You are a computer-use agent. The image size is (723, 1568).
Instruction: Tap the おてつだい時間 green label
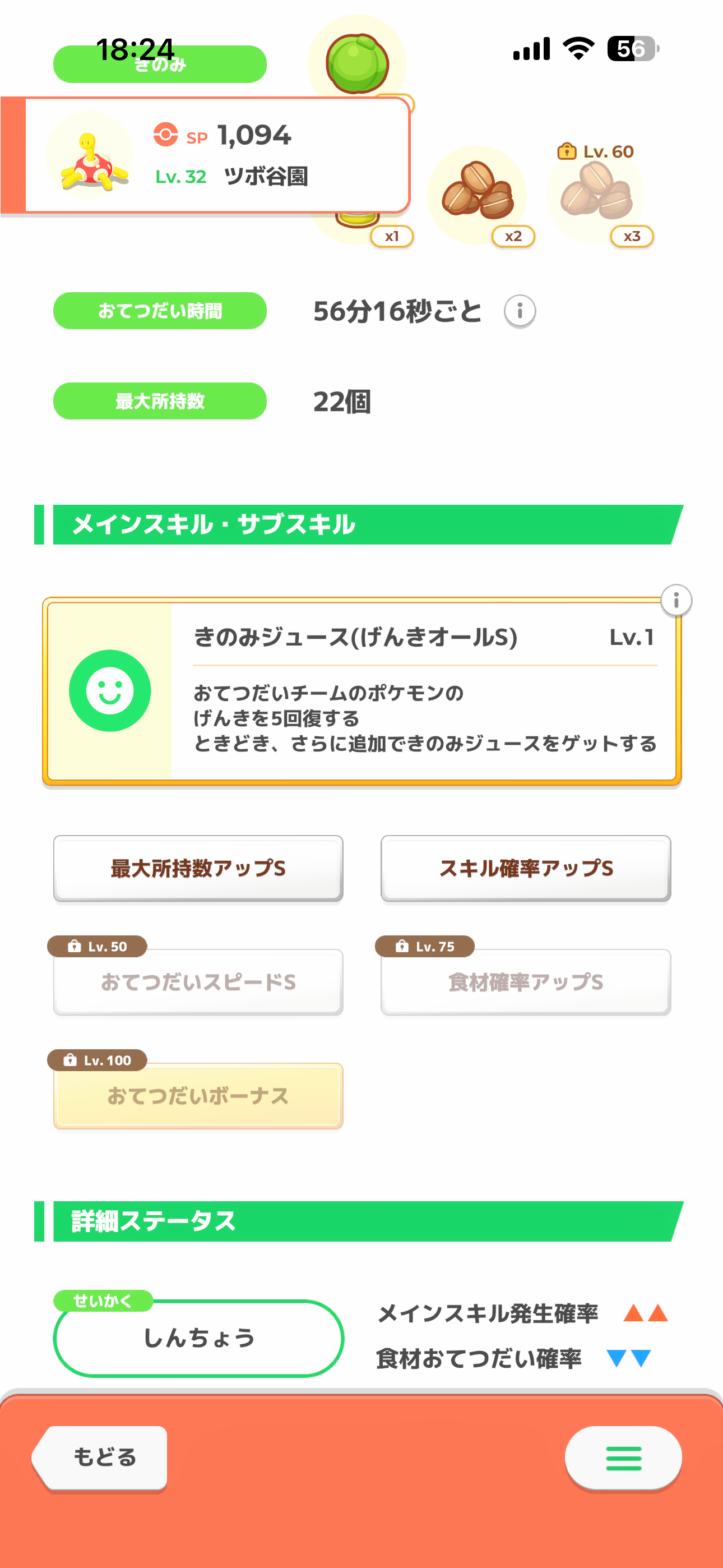tap(159, 311)
